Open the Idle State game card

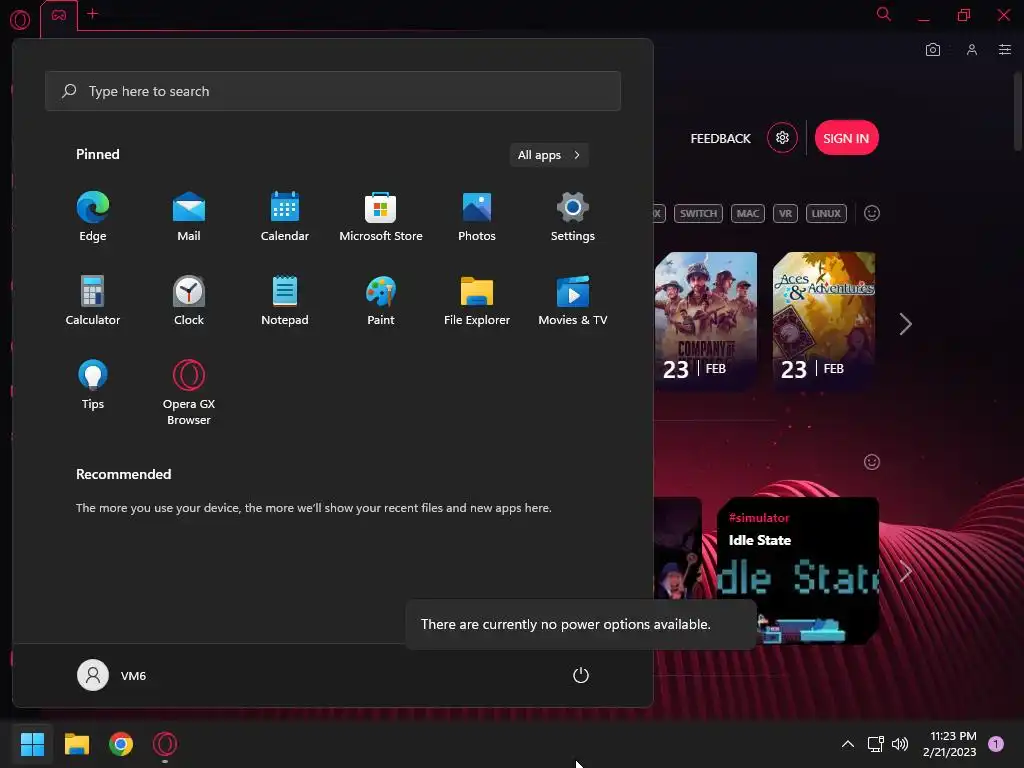[797, 571]
